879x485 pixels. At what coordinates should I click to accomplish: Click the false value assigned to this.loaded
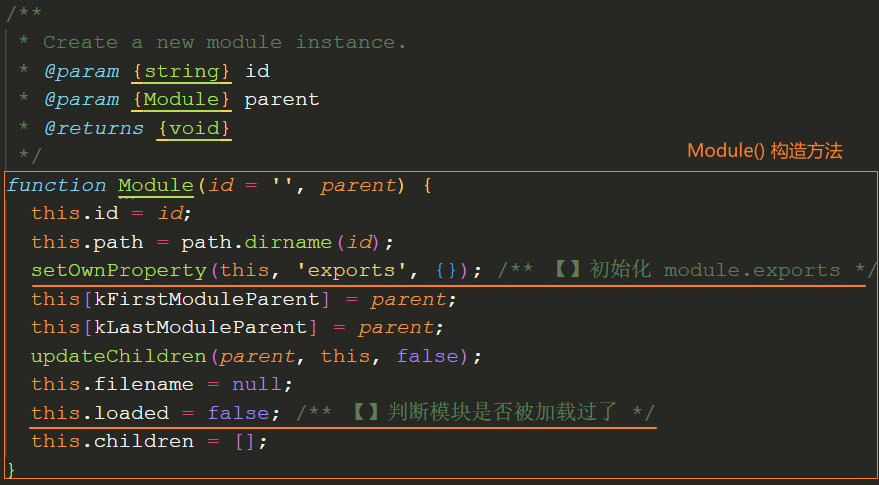click(x=238, y=413)
